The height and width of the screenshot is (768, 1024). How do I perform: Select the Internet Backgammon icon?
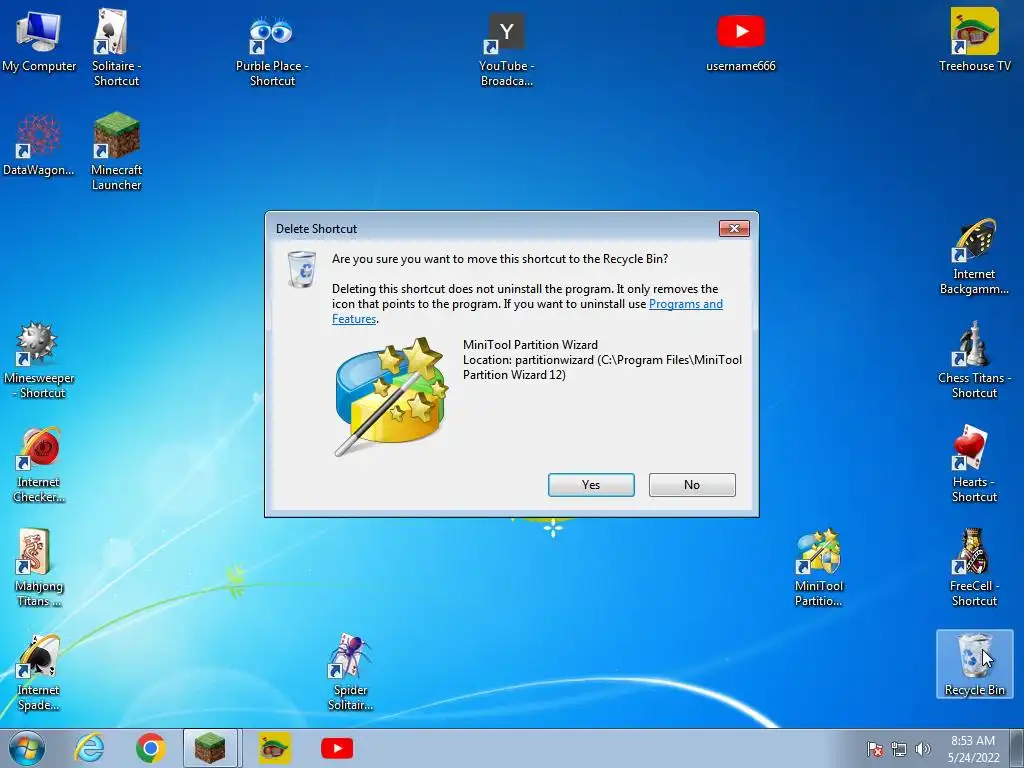pyautogui.click(x=974, y=257)
